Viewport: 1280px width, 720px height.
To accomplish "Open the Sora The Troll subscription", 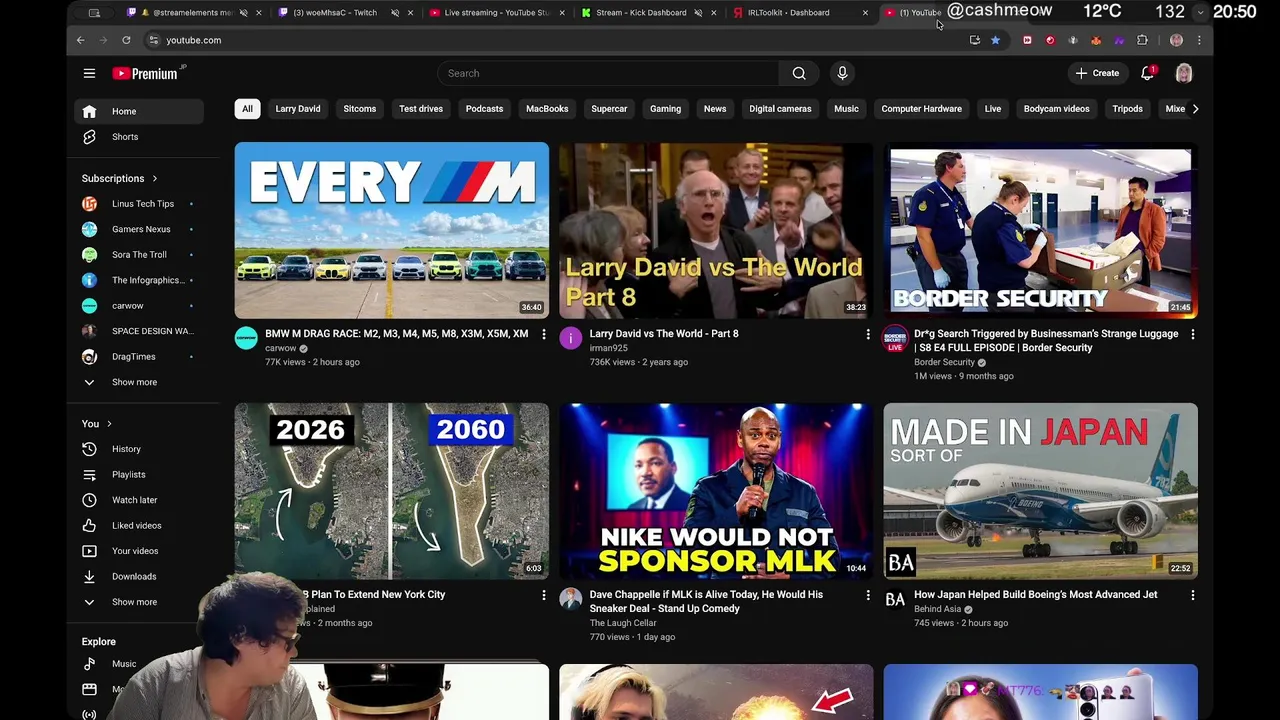I will [x=139, y=255].
